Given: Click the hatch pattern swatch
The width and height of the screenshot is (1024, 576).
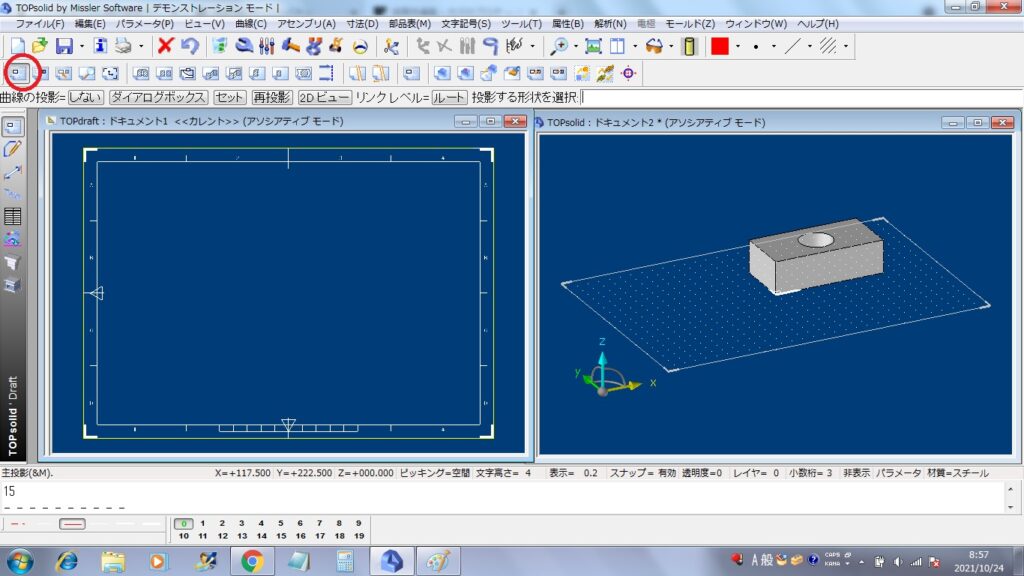Looking at the screenshot, I should (828, 46).
